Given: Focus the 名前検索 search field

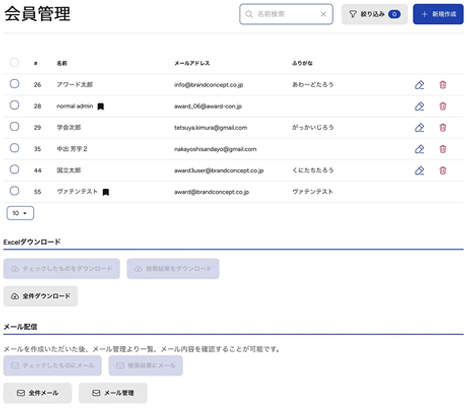Looking at the screenshot, I should (287, 14).
